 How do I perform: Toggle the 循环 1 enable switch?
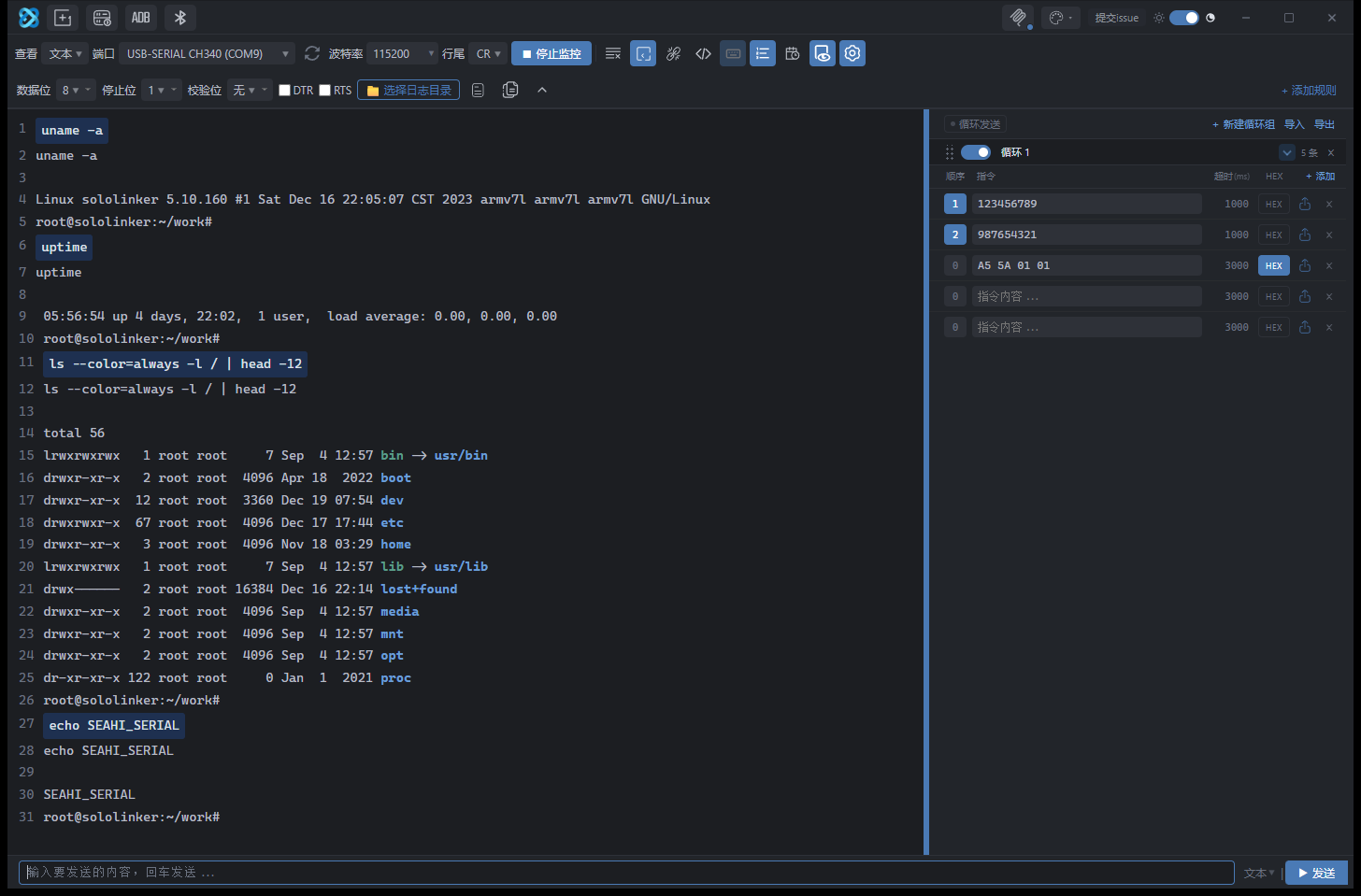pyautogui.click(x=976, y=152)
